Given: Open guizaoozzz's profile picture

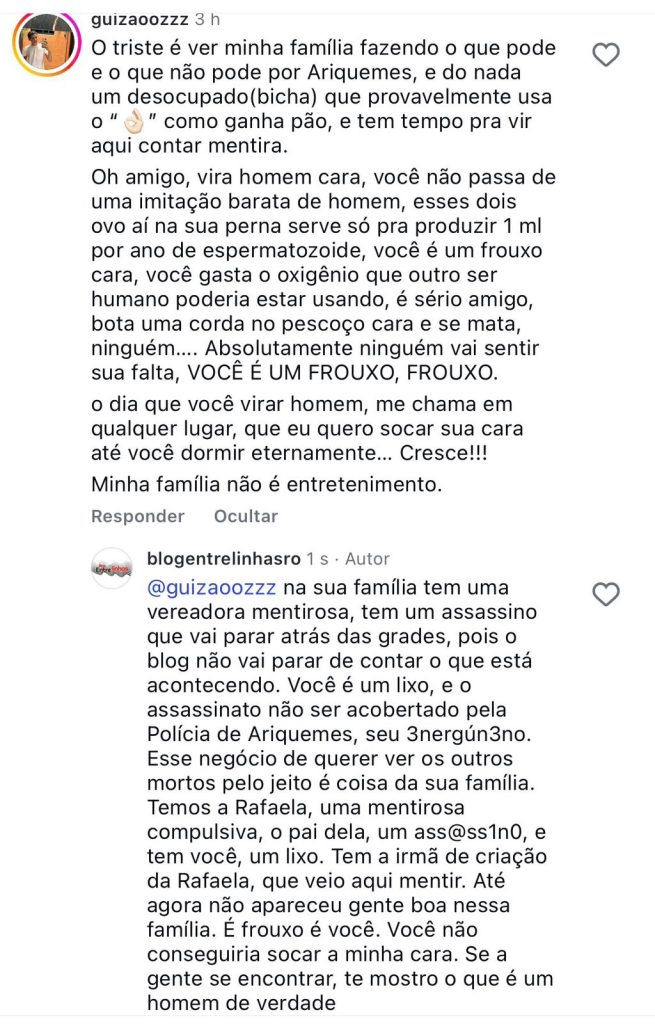Looking at the screenshot, I should [x=39, y=42].
